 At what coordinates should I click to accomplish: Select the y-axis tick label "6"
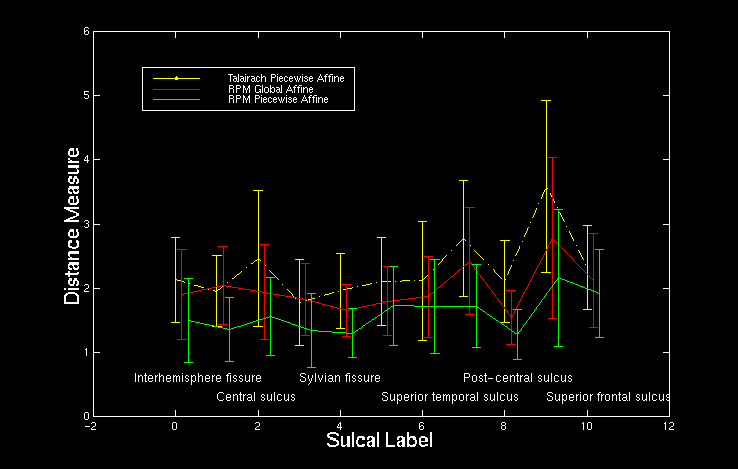click(85, 31)
